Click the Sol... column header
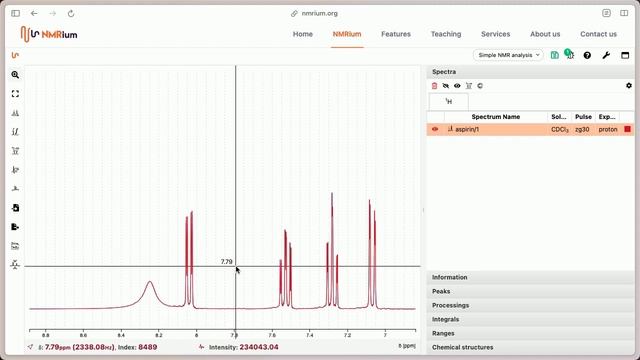 pos(559,117)
